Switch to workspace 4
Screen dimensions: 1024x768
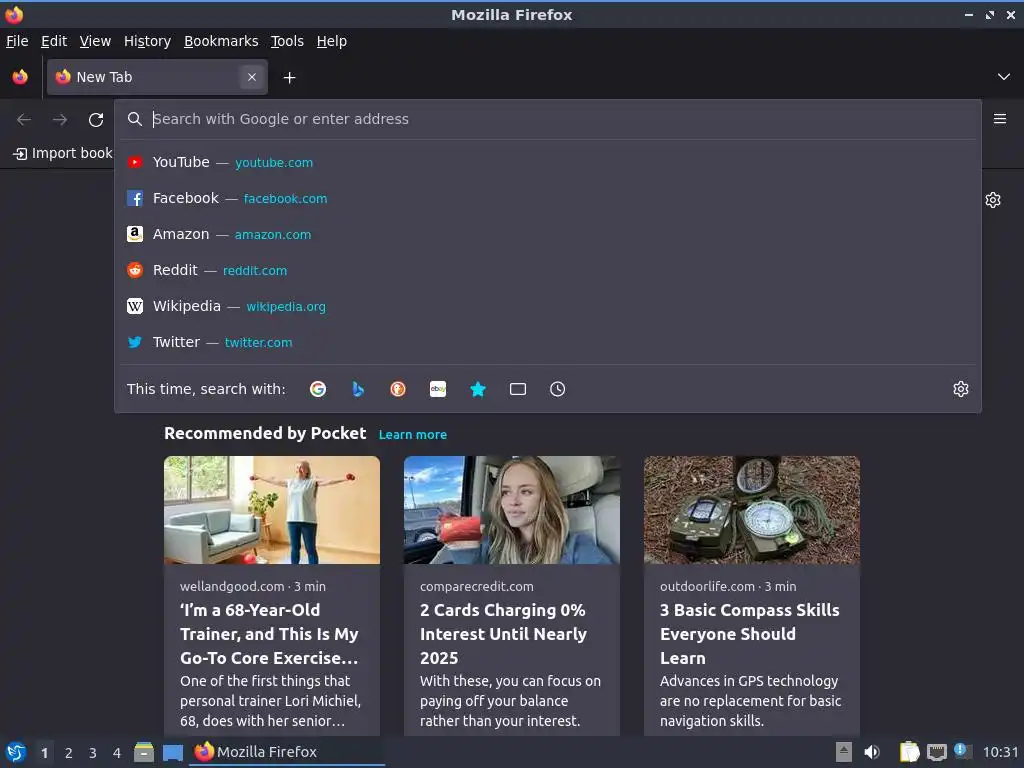(117, 753)
